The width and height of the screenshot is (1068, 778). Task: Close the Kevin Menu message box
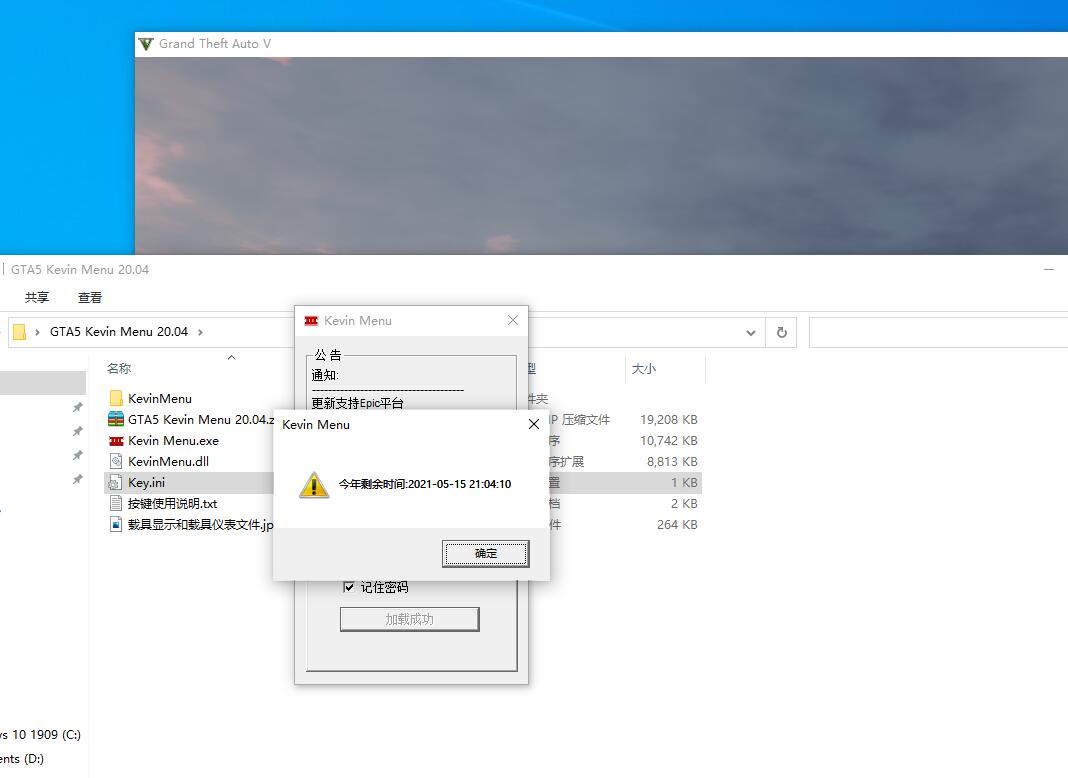pyautogui.click(x=534, y=424)
